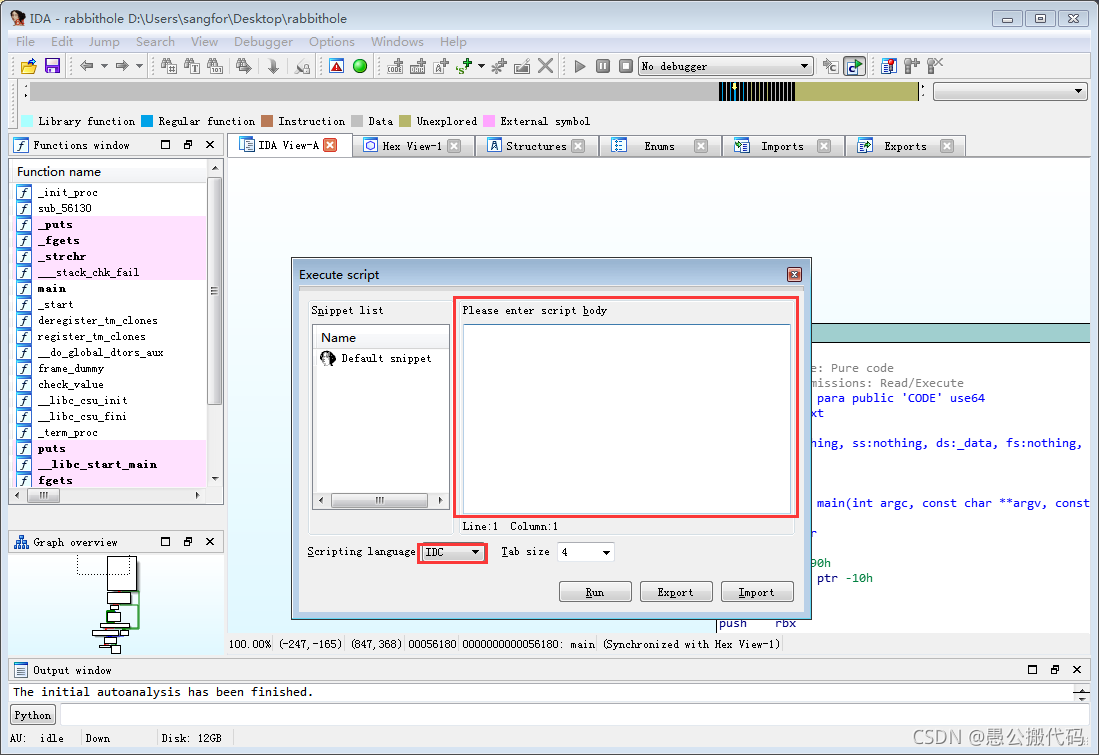Image resolution: width=1099 pixels, height=755 pixels.
Task: Click the asterisk plus array icon
Action: (499, 67)
